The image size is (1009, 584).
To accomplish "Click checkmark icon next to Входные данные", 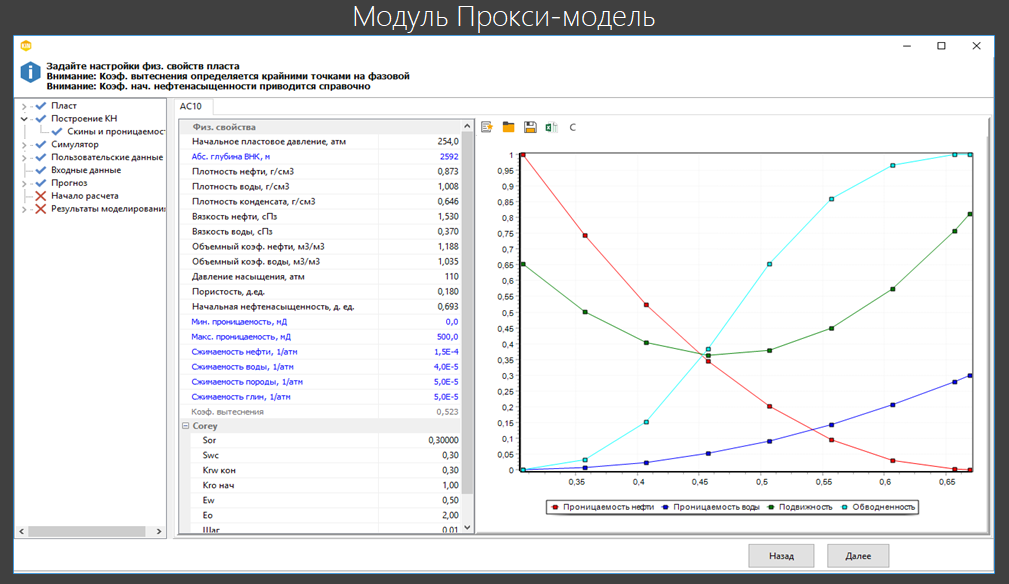I will pos(41,170).
